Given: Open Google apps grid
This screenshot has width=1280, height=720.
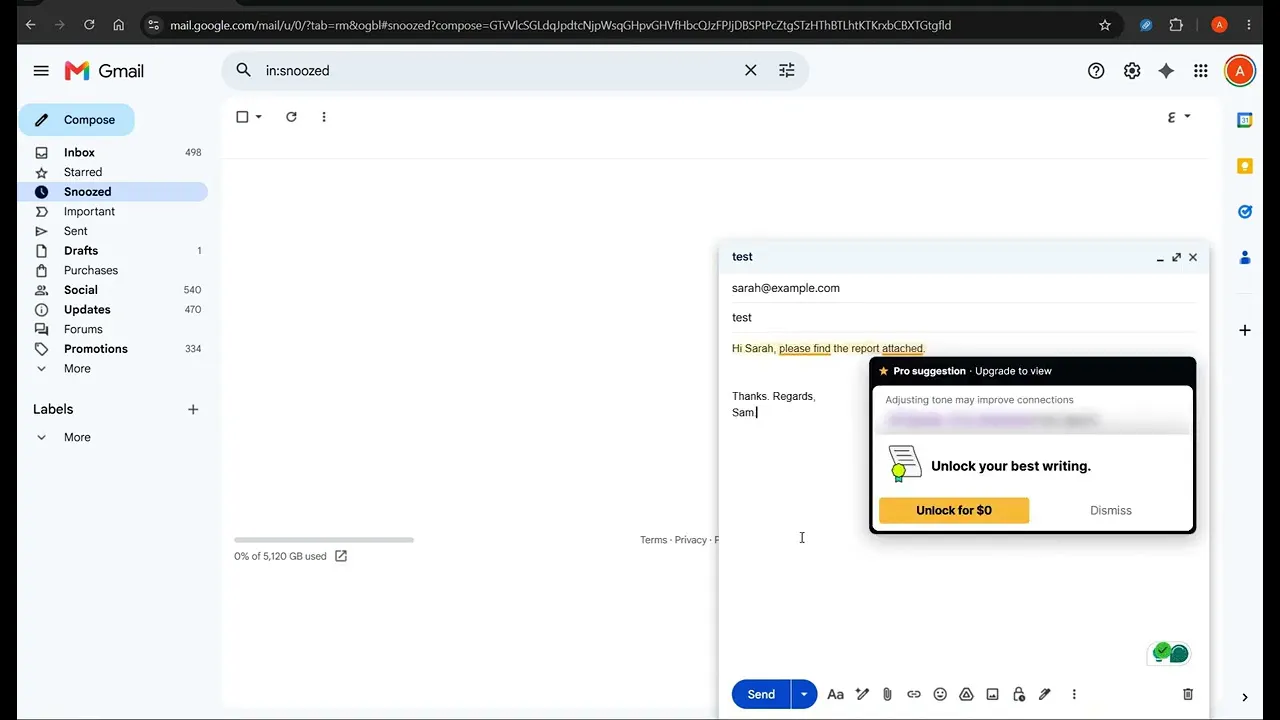Looking at the screenshot, I should [x=1201, y=71].
